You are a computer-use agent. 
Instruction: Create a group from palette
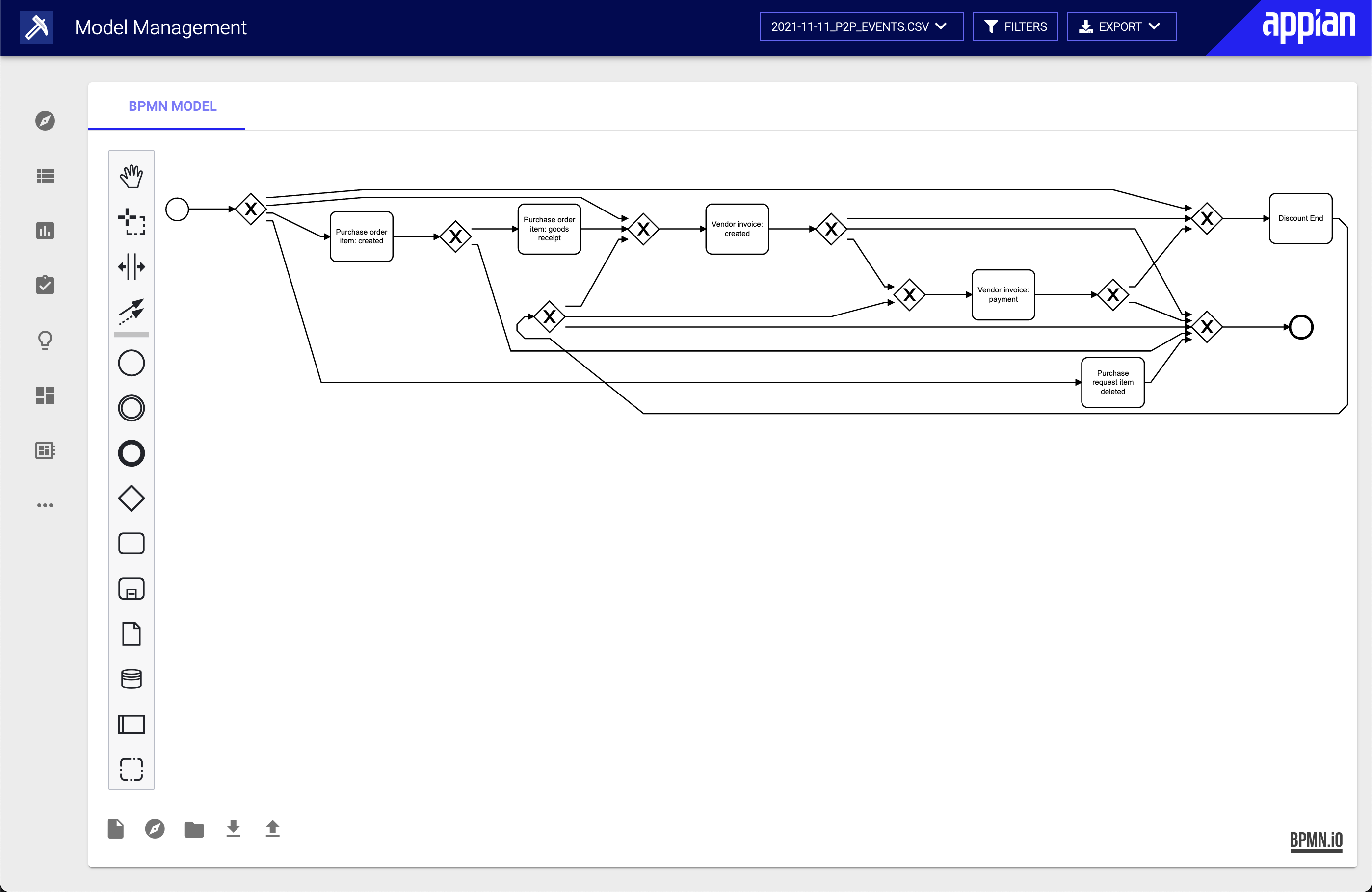coord(132,769)
